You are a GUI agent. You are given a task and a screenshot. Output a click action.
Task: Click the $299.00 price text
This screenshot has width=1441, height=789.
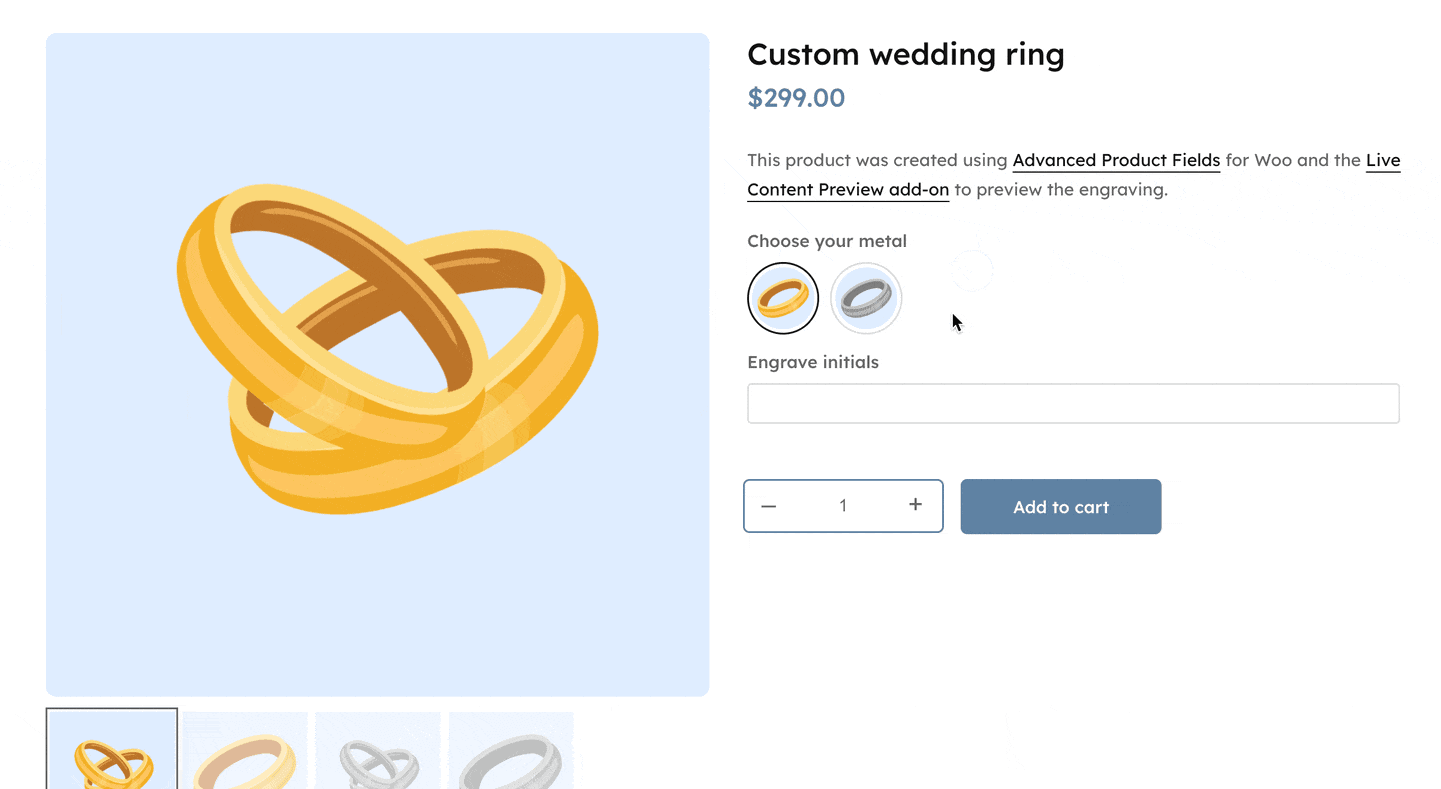796,98
